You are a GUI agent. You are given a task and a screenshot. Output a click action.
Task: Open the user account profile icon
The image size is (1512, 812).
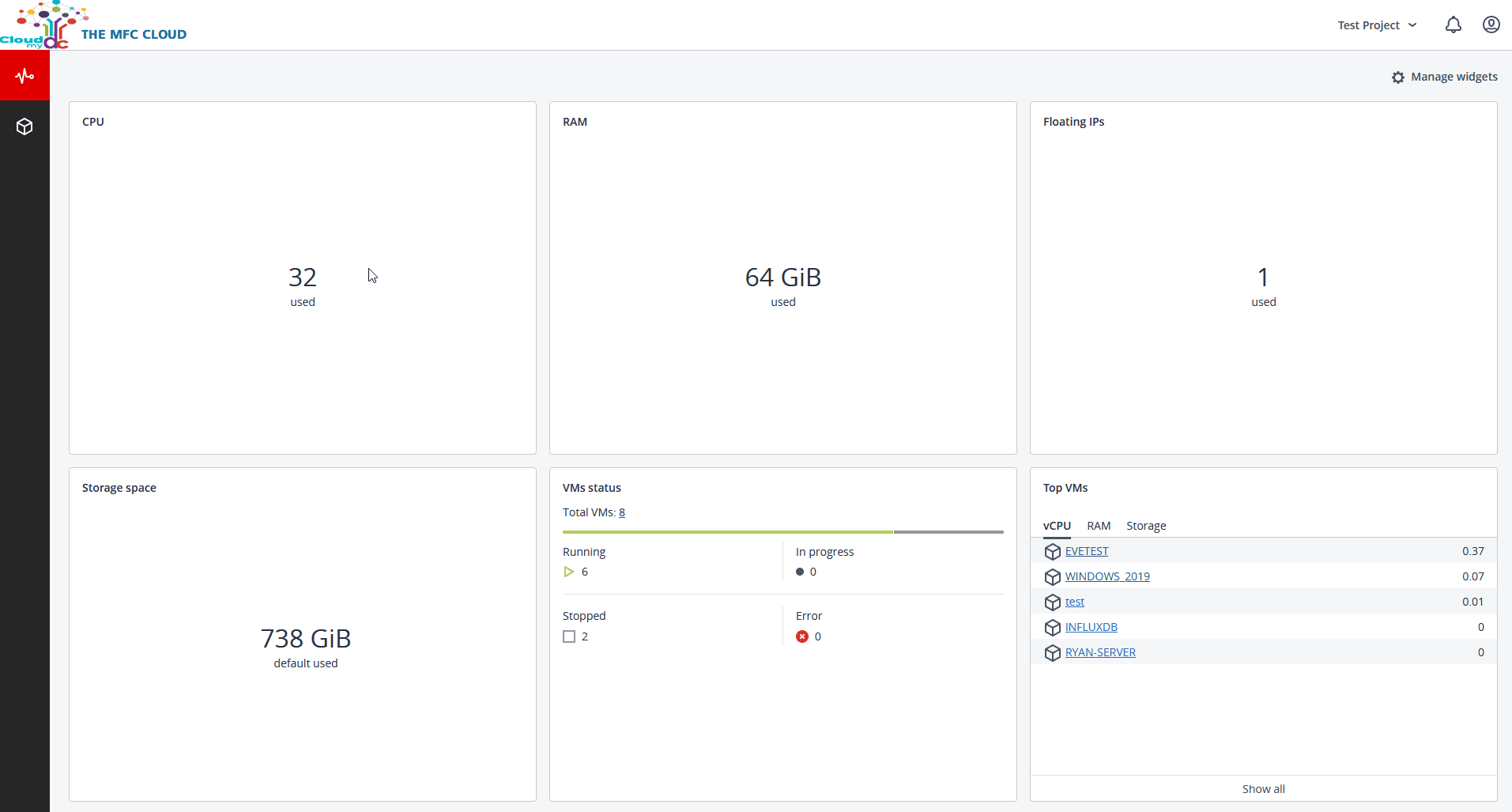[x=1491, y=25]
